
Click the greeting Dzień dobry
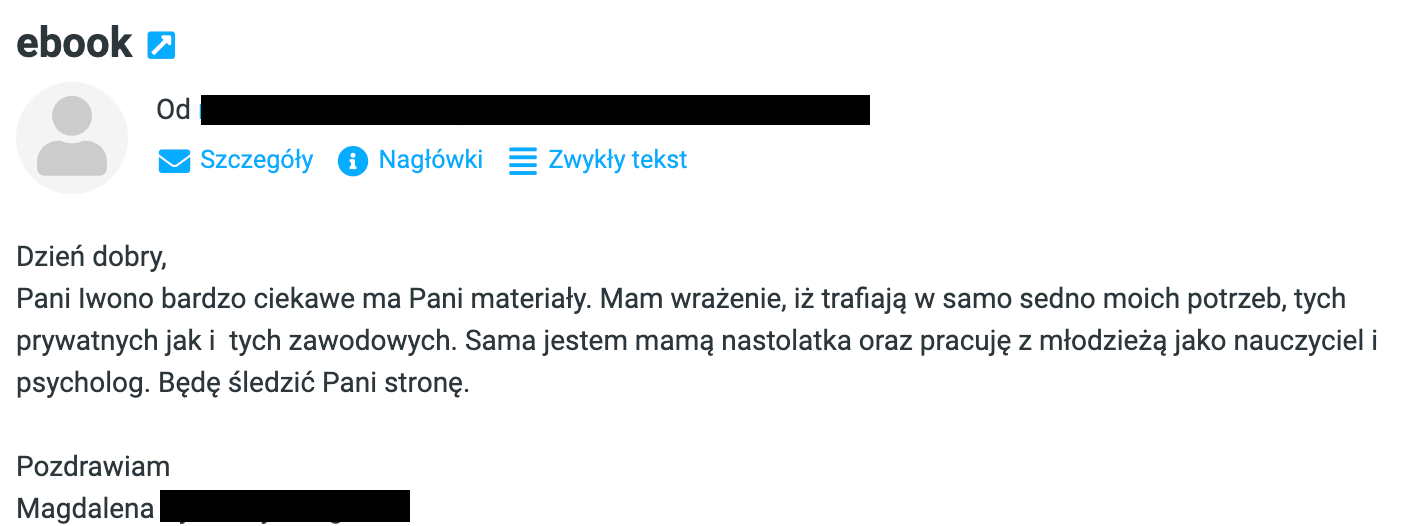(x=91, y=258)
